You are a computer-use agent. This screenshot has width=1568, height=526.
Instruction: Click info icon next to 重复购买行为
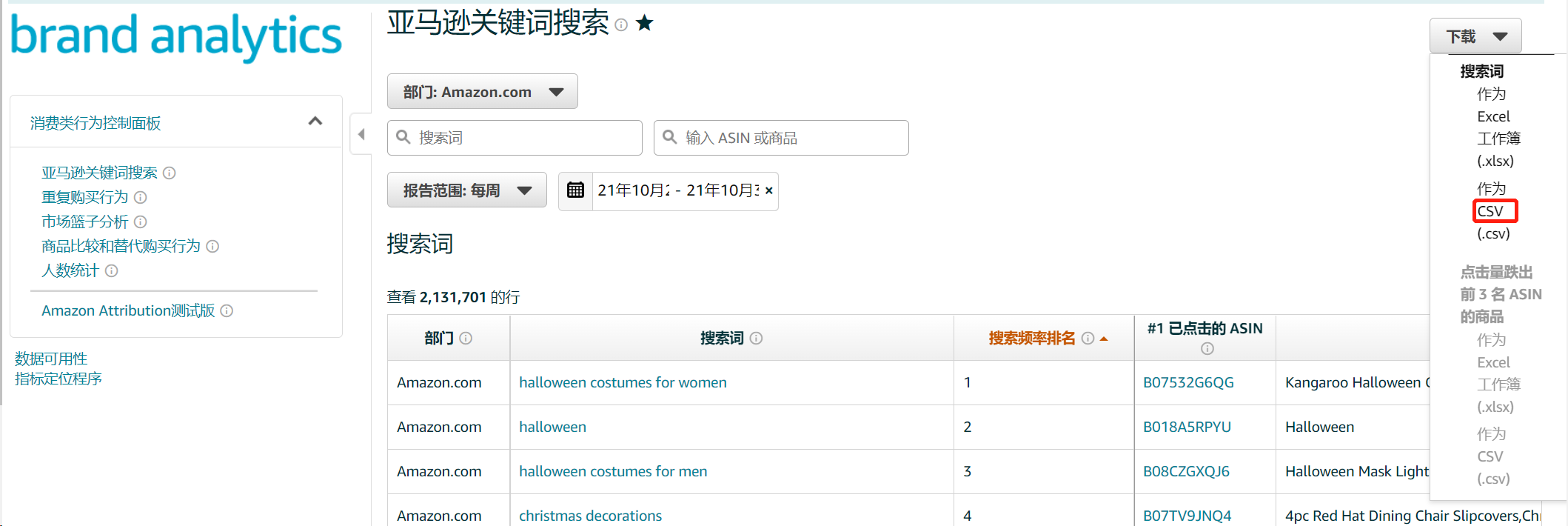[x=140, y=197]
